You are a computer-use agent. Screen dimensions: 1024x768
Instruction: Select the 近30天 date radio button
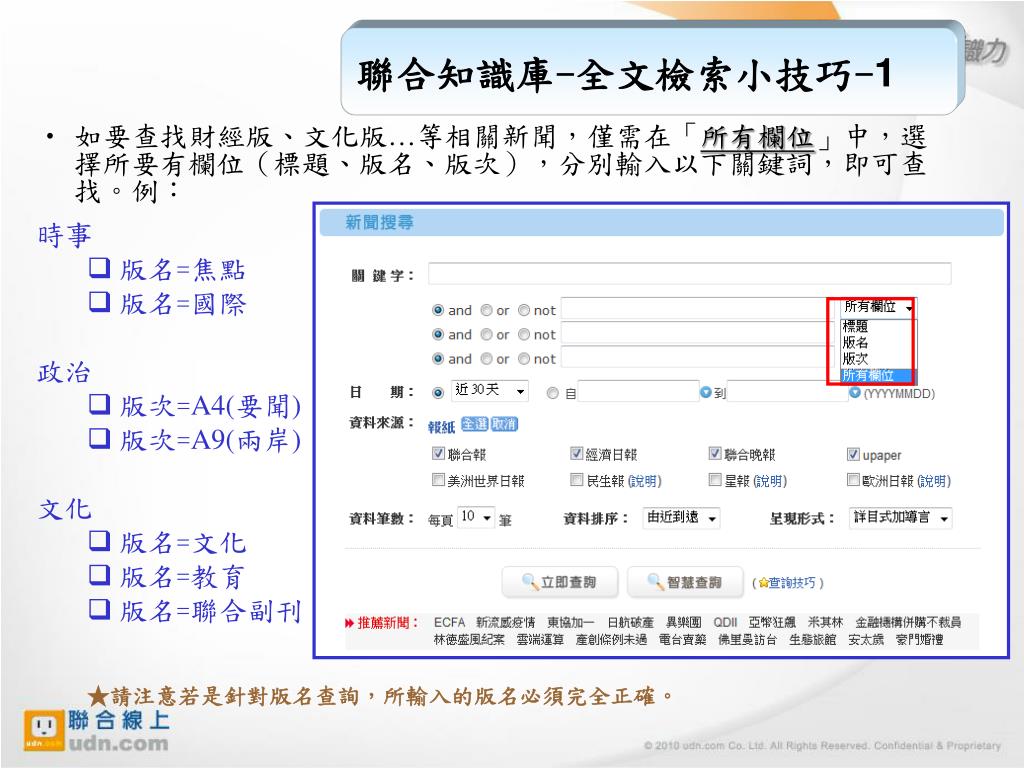438,392
